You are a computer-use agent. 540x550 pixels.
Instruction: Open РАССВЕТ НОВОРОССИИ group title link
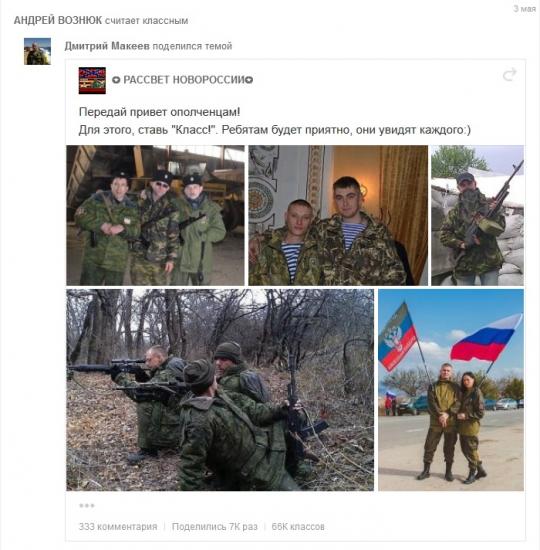[x=182, y=80]
